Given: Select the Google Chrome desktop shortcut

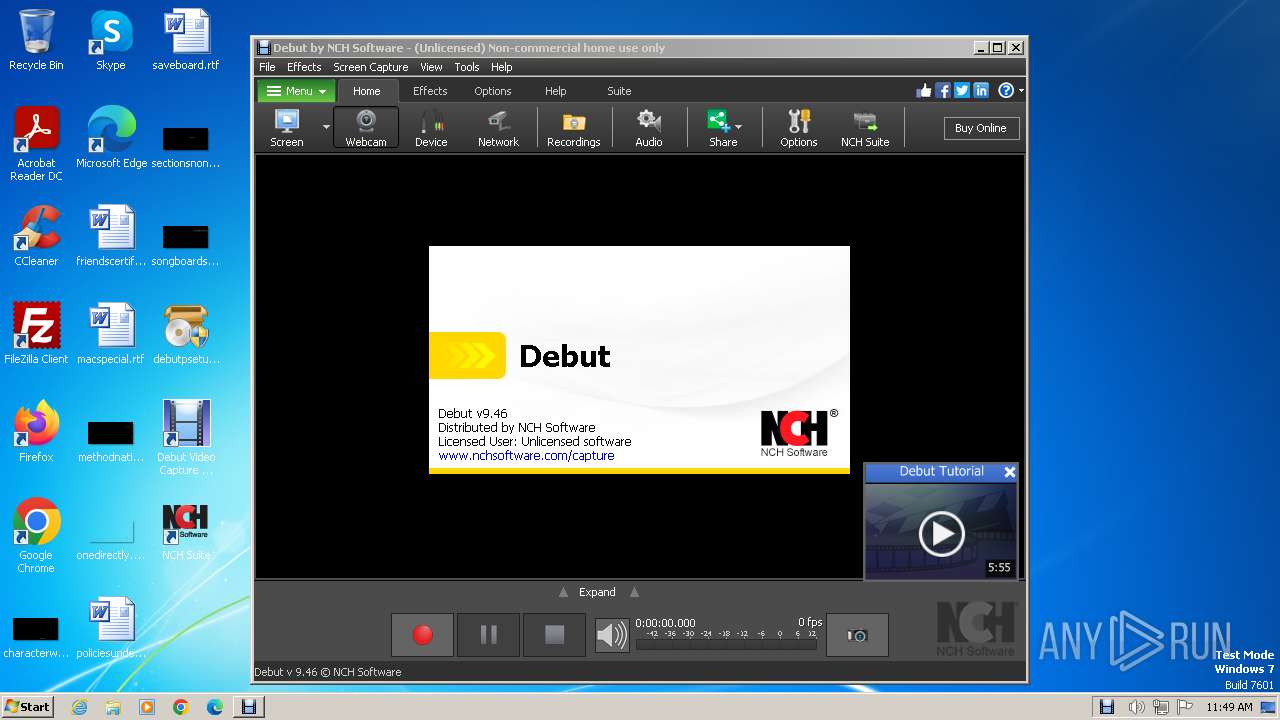Looking at the screenshot, I should [x=36, y=536].
